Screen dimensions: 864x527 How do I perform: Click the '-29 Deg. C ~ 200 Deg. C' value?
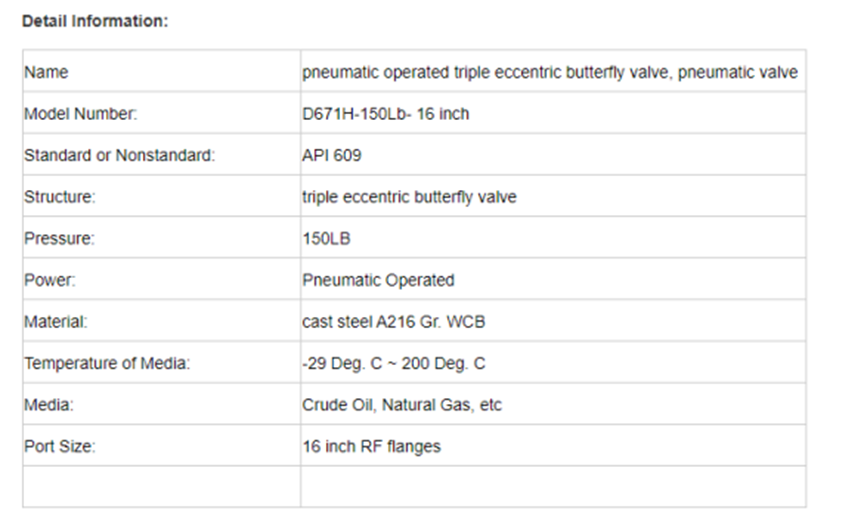point(393,364)
